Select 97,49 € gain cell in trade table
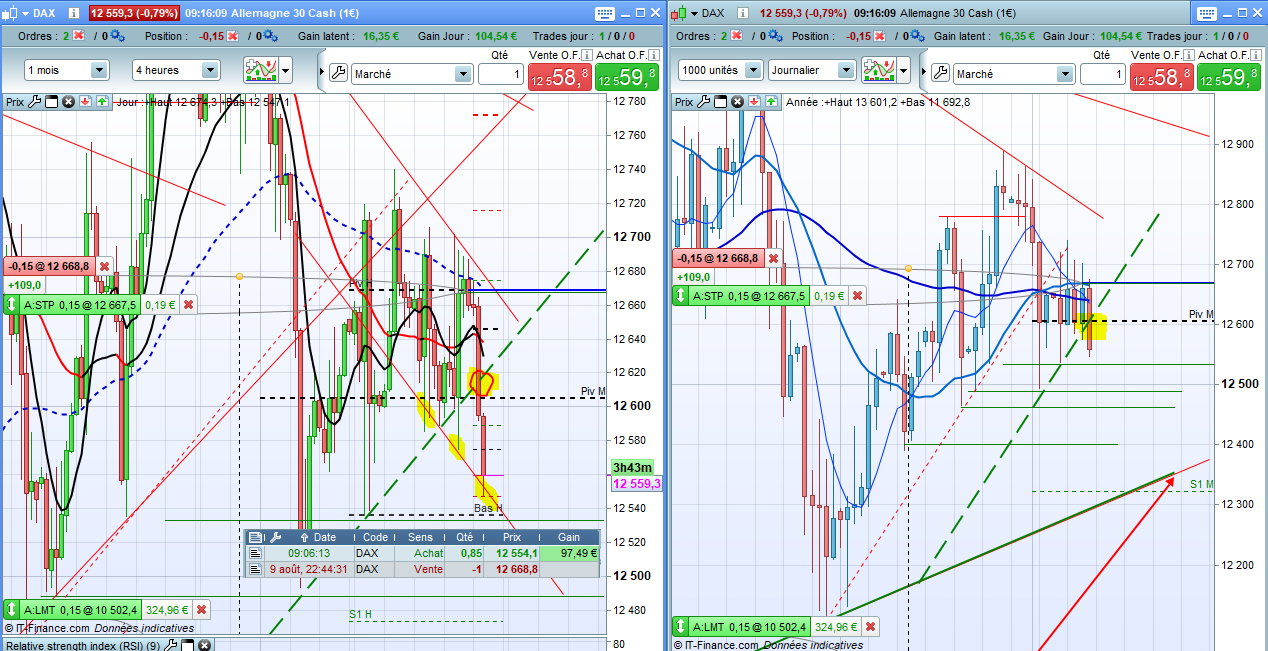Screen dimensions: 1268x651 pyautogui.click(x=570, y=553)
